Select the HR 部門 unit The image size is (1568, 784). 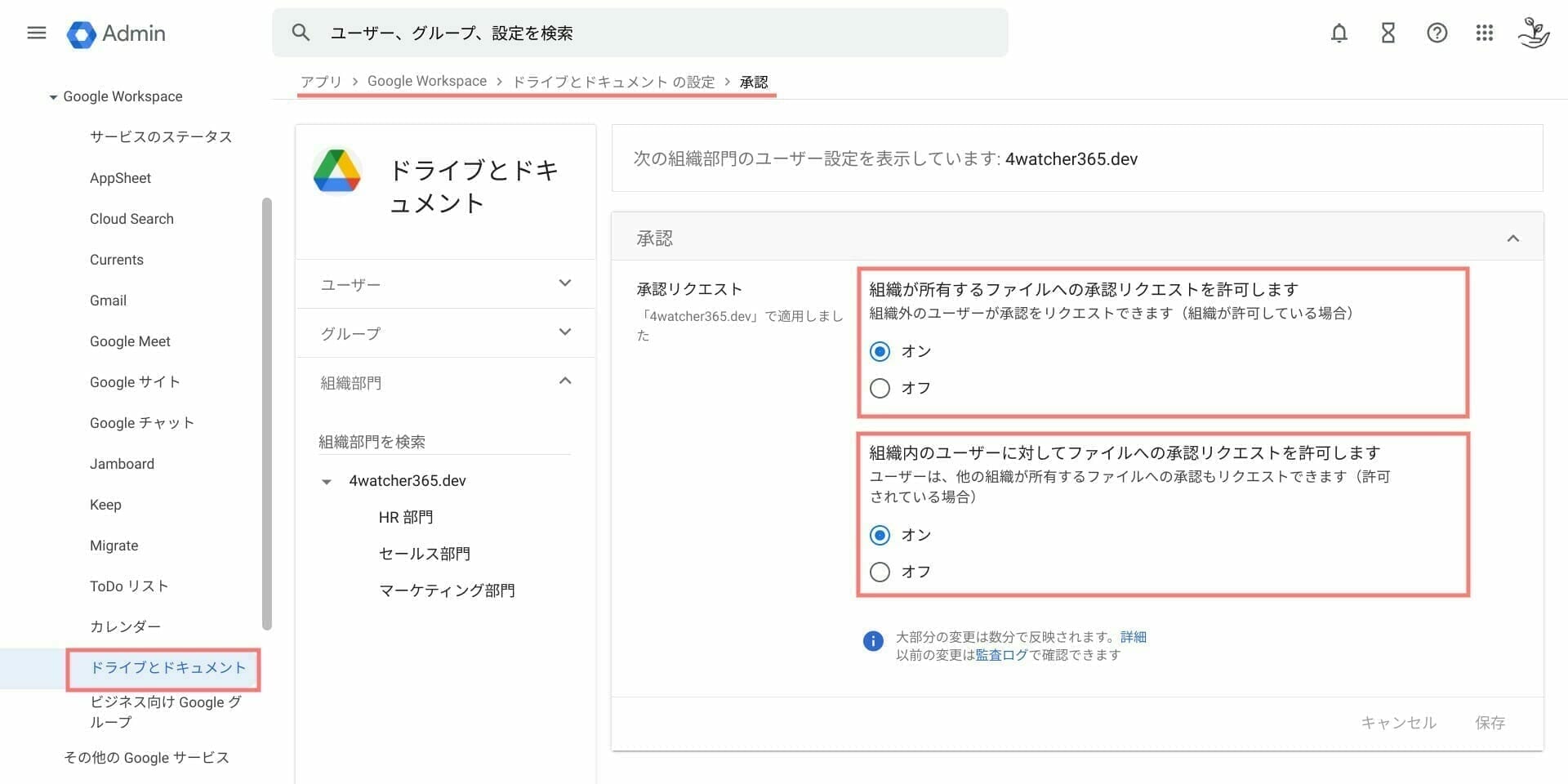406,518
